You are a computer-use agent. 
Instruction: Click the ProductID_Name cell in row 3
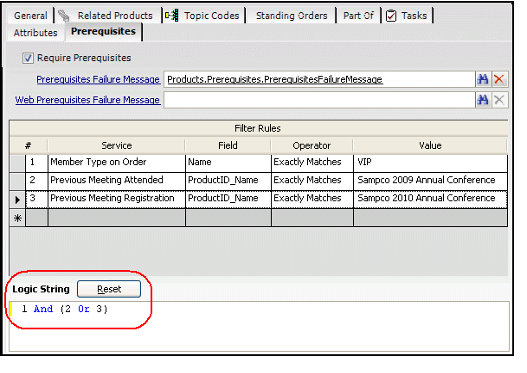point(228,199)
